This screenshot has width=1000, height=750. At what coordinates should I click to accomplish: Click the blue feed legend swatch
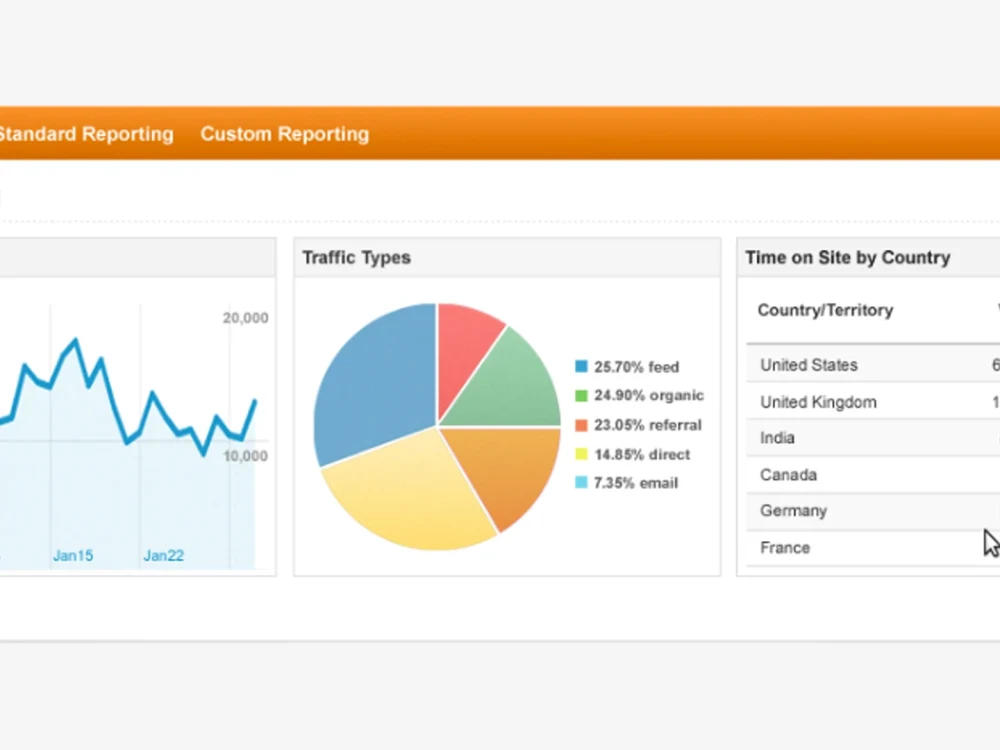pyautogui.click(x=581, y=366)
